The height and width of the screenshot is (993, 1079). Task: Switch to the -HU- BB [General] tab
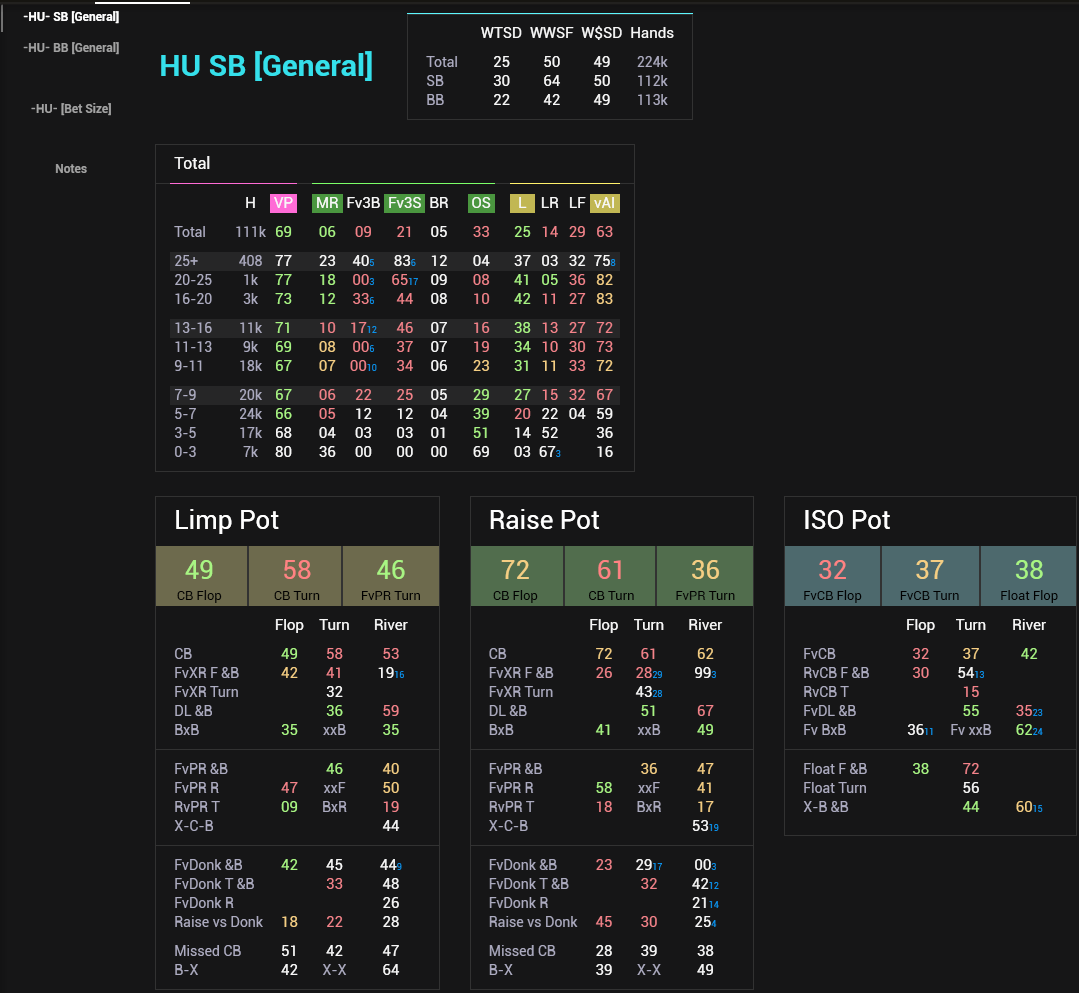[x=72, y=47]
